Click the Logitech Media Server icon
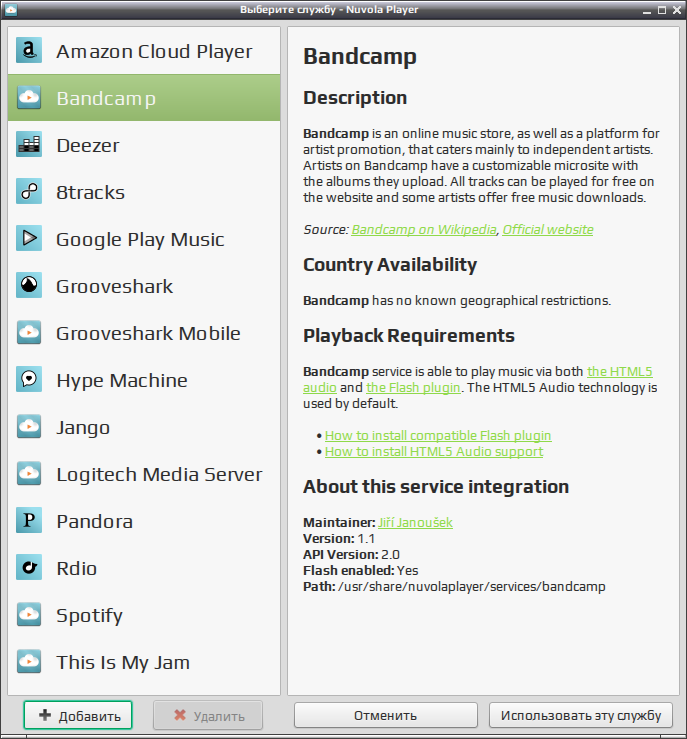The width and height of the screenshot is (687, 739). coord(29,473)
